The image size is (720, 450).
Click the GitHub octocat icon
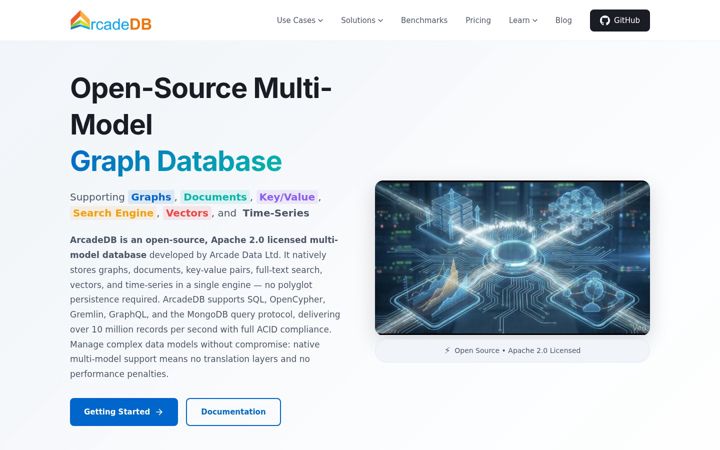(605, 20)
